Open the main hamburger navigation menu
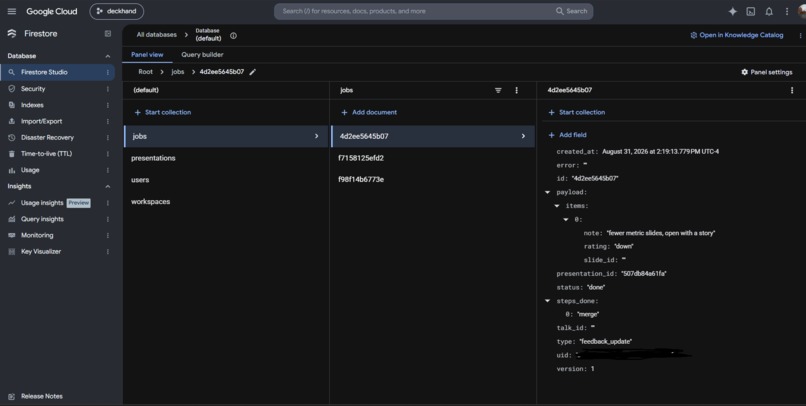806x406 pixels. point(12,11)
